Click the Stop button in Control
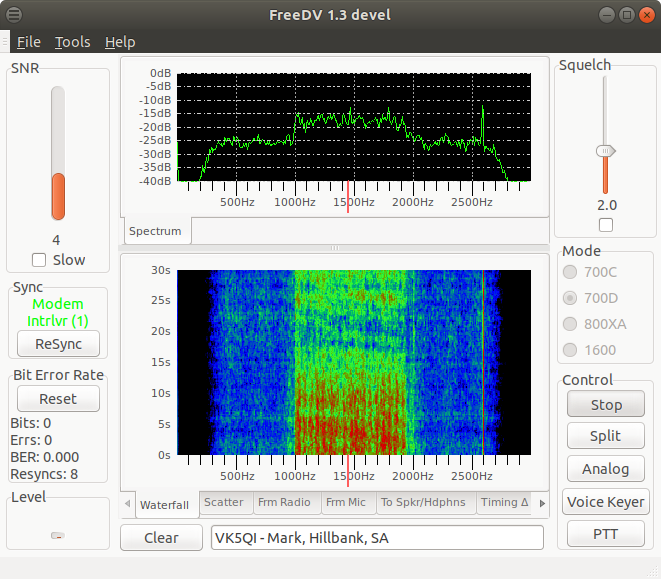 tap(606, 405)
